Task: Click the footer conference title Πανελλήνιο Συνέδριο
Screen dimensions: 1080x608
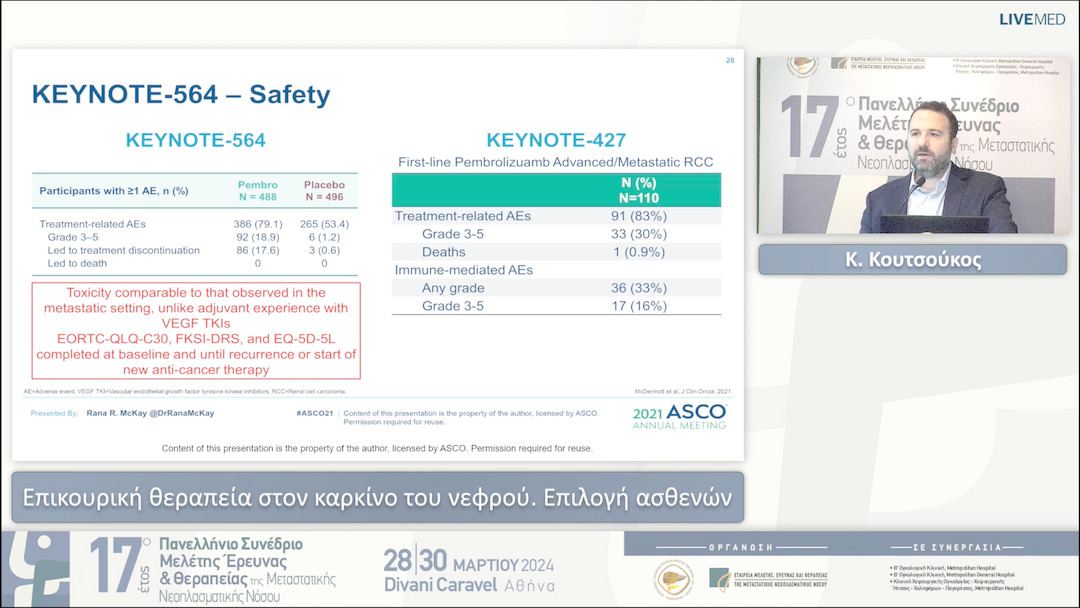Action: coord(247,570)
